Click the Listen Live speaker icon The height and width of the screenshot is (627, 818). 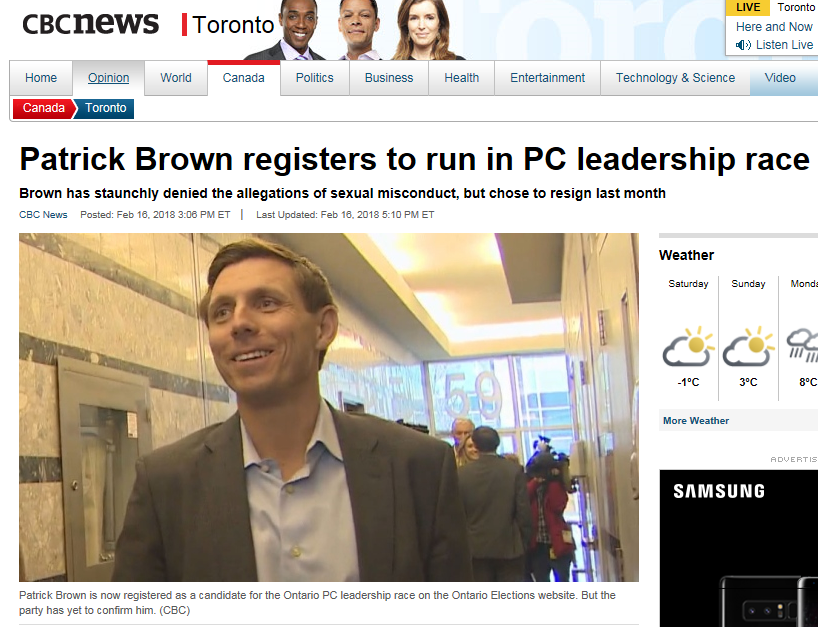(x=743, y=45)
